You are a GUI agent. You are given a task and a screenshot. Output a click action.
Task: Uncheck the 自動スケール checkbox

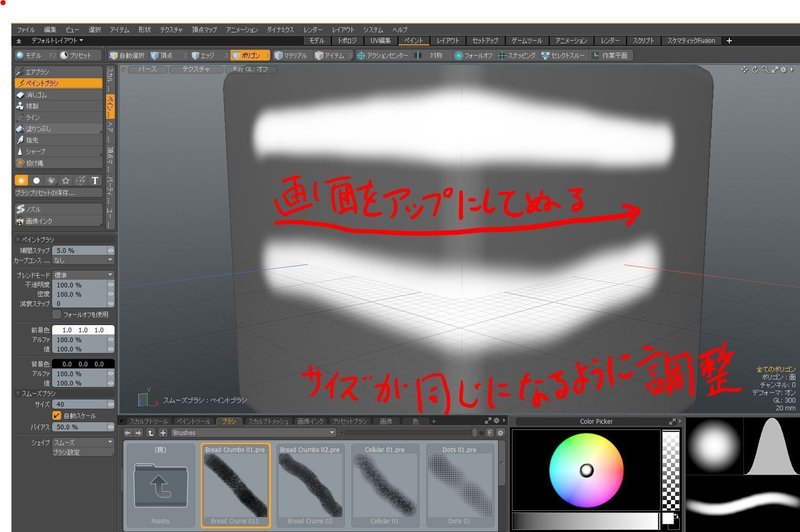tap(57, 416)
